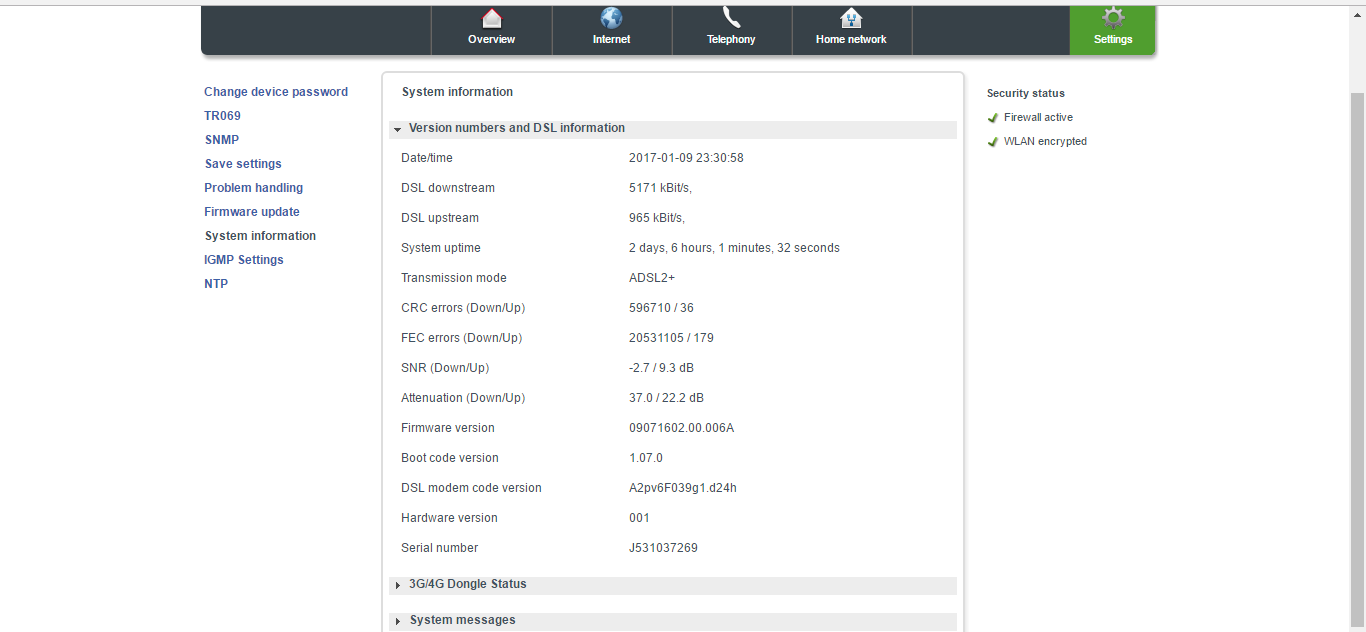The height and width of the screenshot is (632, 1366).
Task: Open Change device password page
Action: [276, 92]
